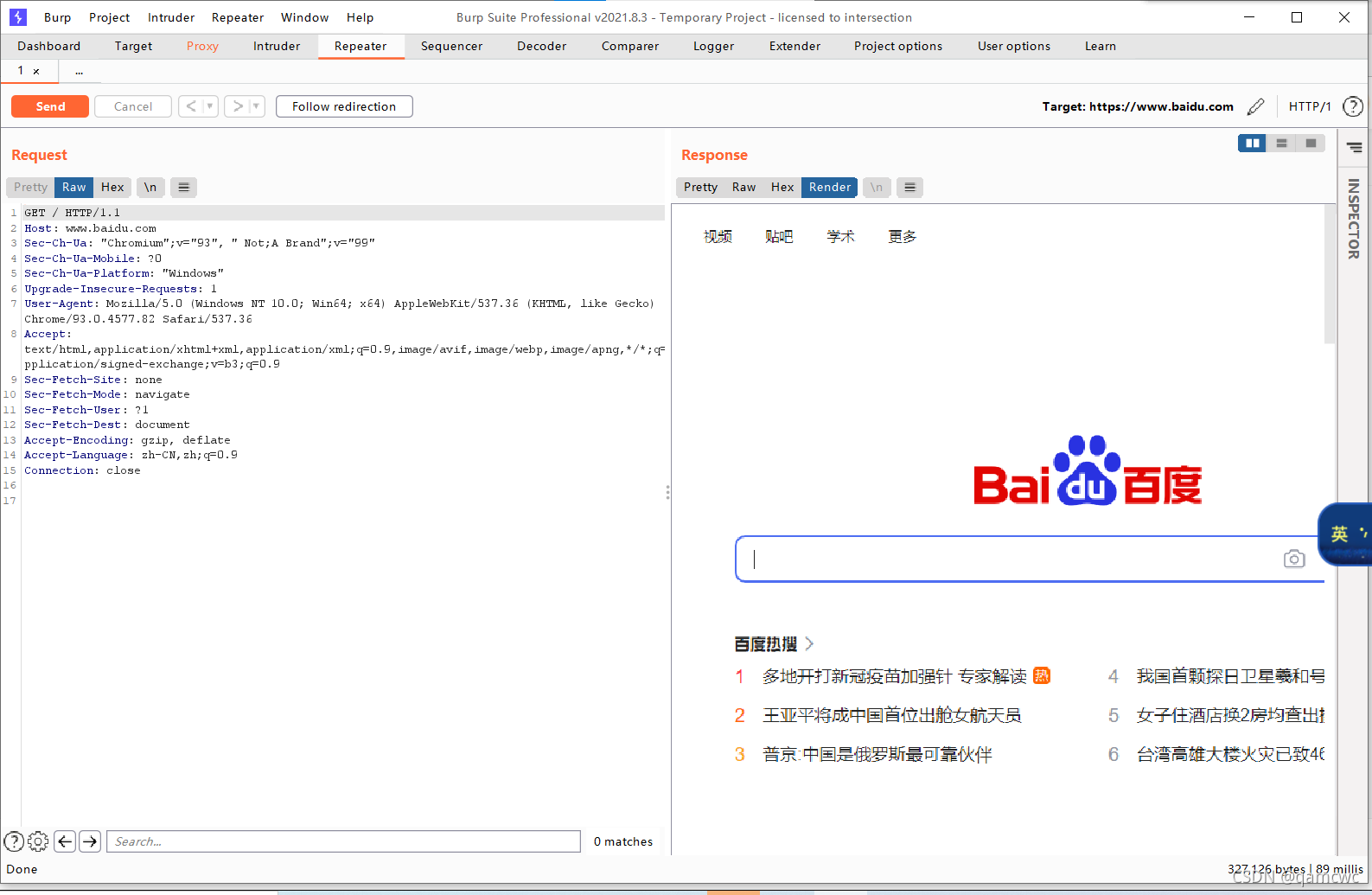Switch to the Sequencer tab
This screenshot has height=895, width=1372.
pos(451,46)
